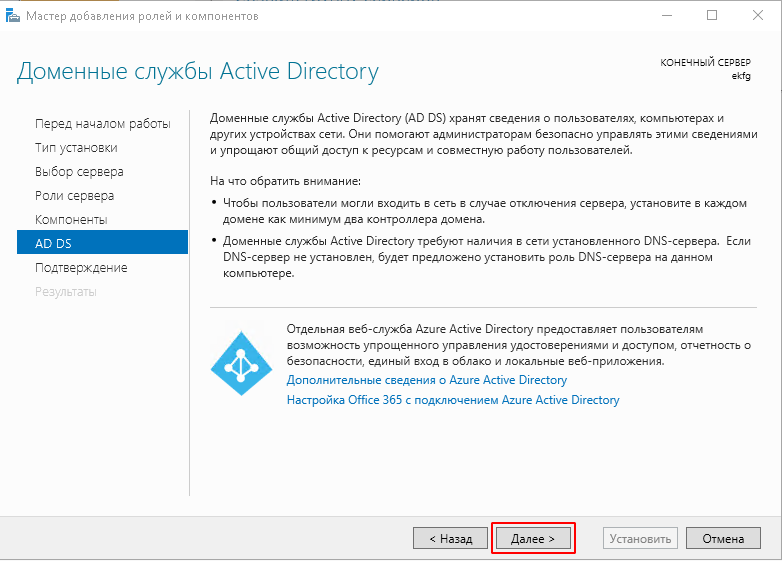Open the 'Компоненты' step

click(x=71, y=220)
